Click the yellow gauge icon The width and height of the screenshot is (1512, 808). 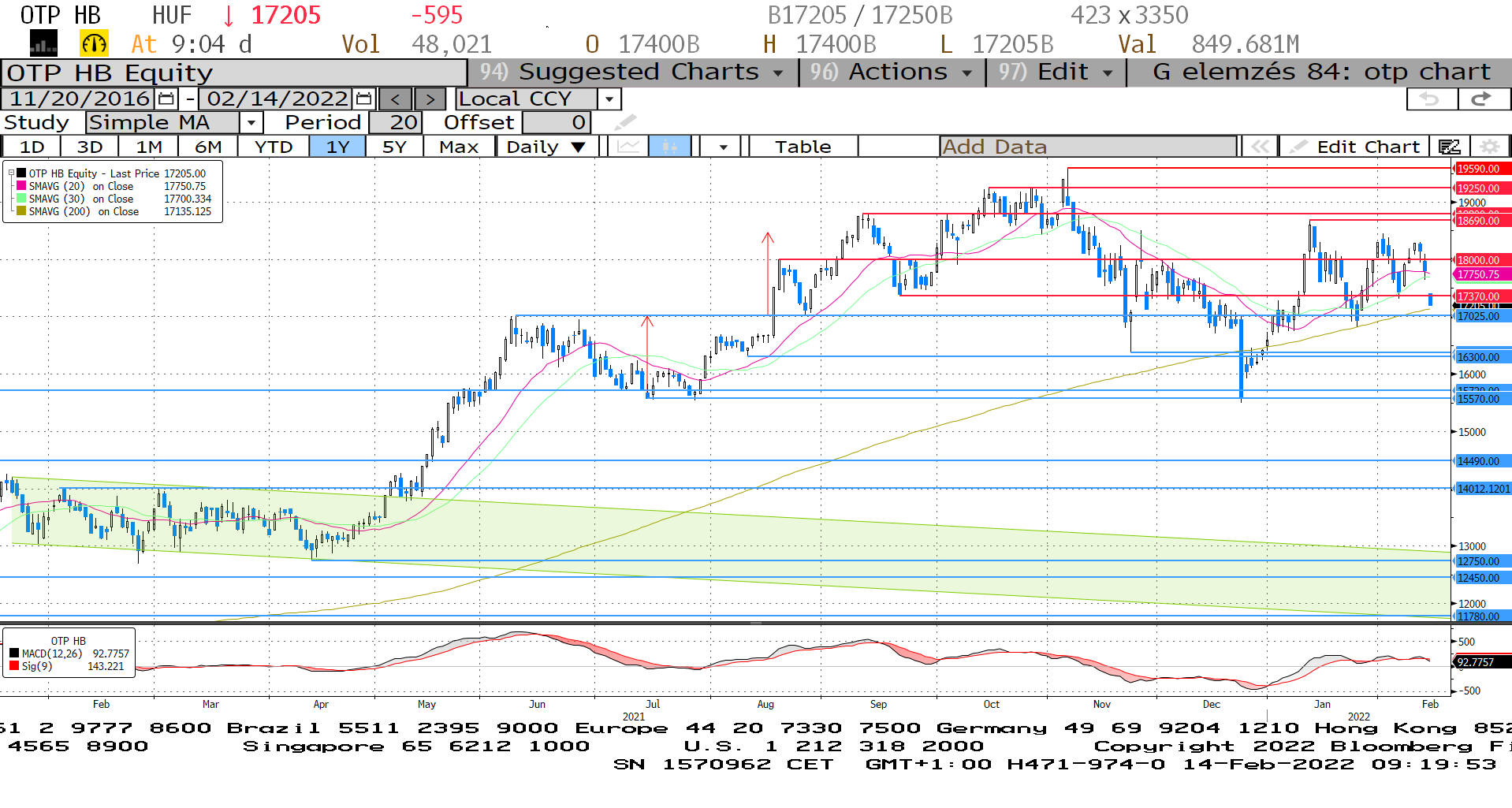click(x=94, y=43)
